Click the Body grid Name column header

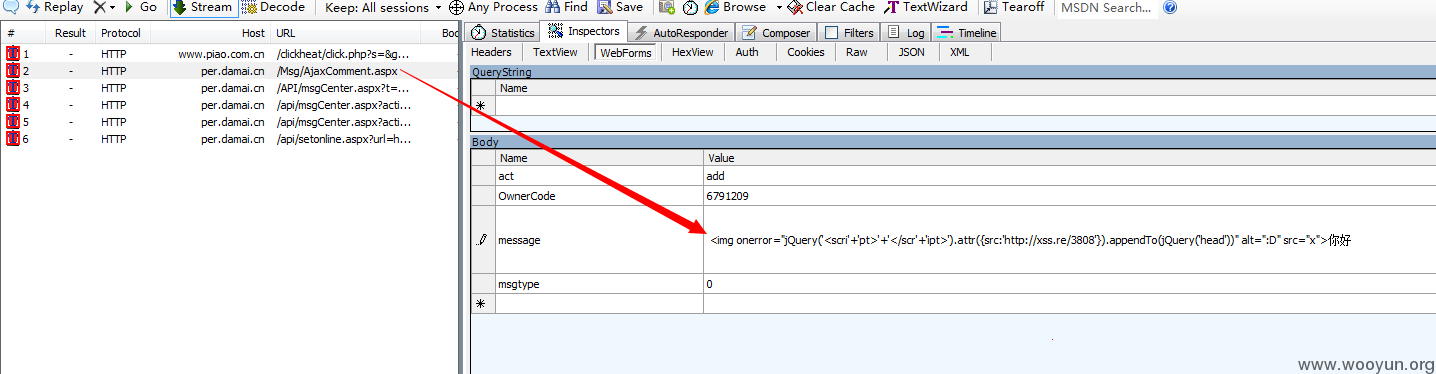[599, 158]
